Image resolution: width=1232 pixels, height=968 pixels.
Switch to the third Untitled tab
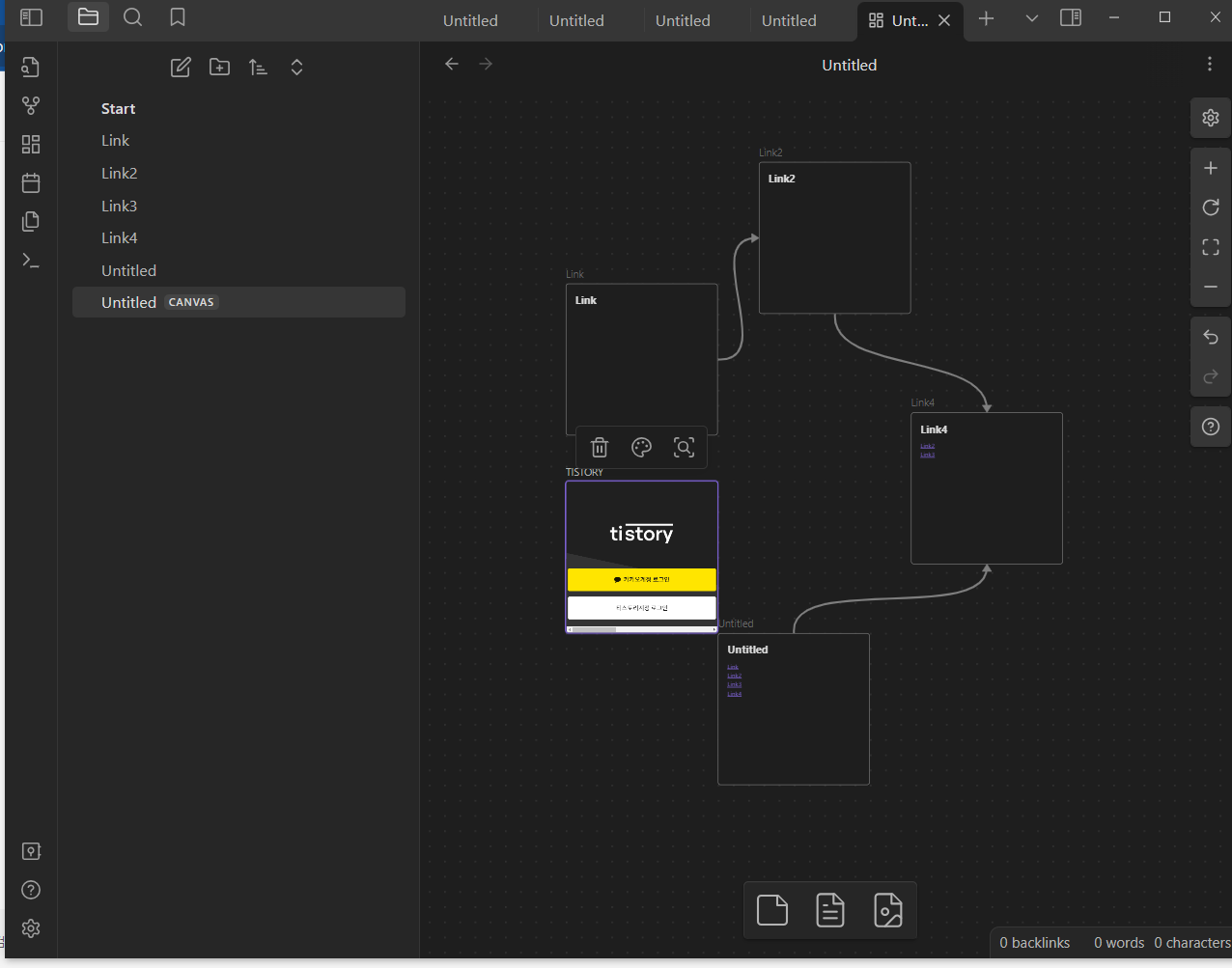click(683, 20)
